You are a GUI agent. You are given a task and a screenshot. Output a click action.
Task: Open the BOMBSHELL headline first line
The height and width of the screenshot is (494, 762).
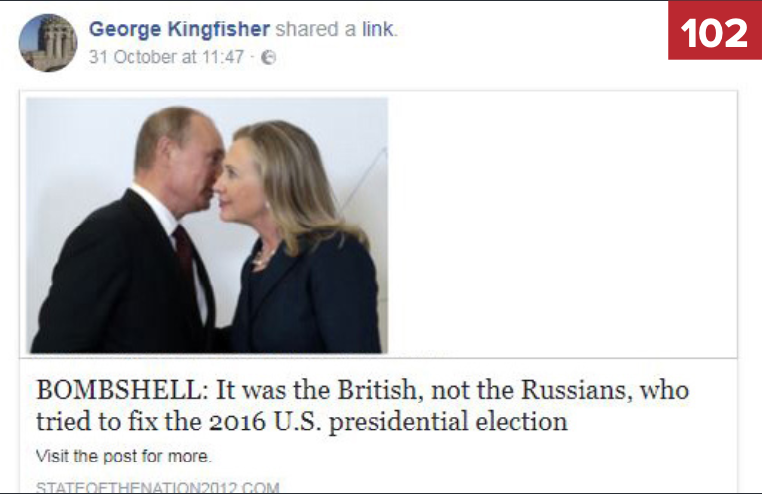coord(363,390)
